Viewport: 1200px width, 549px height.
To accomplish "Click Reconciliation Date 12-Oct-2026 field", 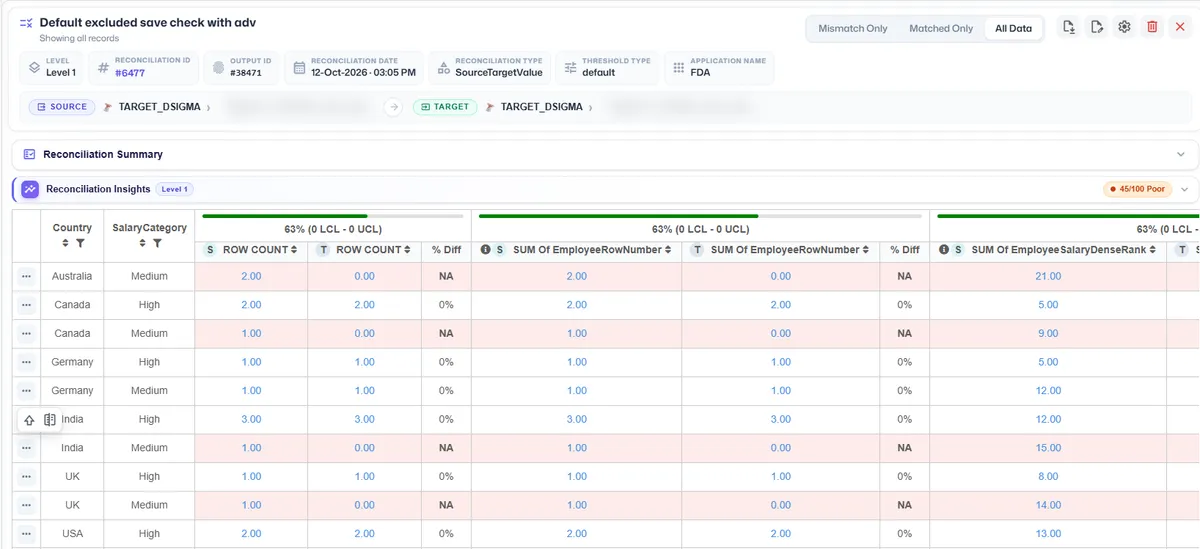I will click(x=354, y=67).
